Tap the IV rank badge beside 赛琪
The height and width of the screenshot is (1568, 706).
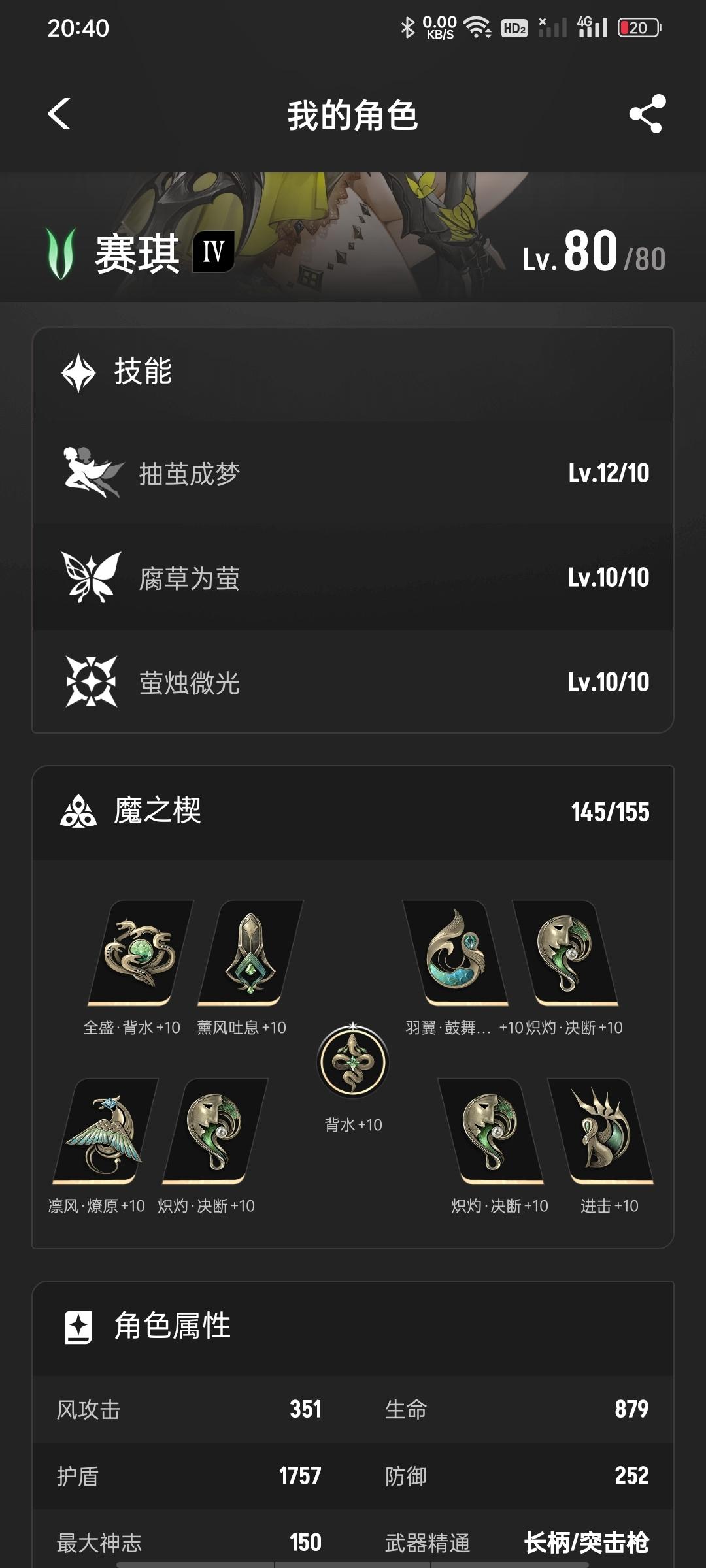(214, 252)
